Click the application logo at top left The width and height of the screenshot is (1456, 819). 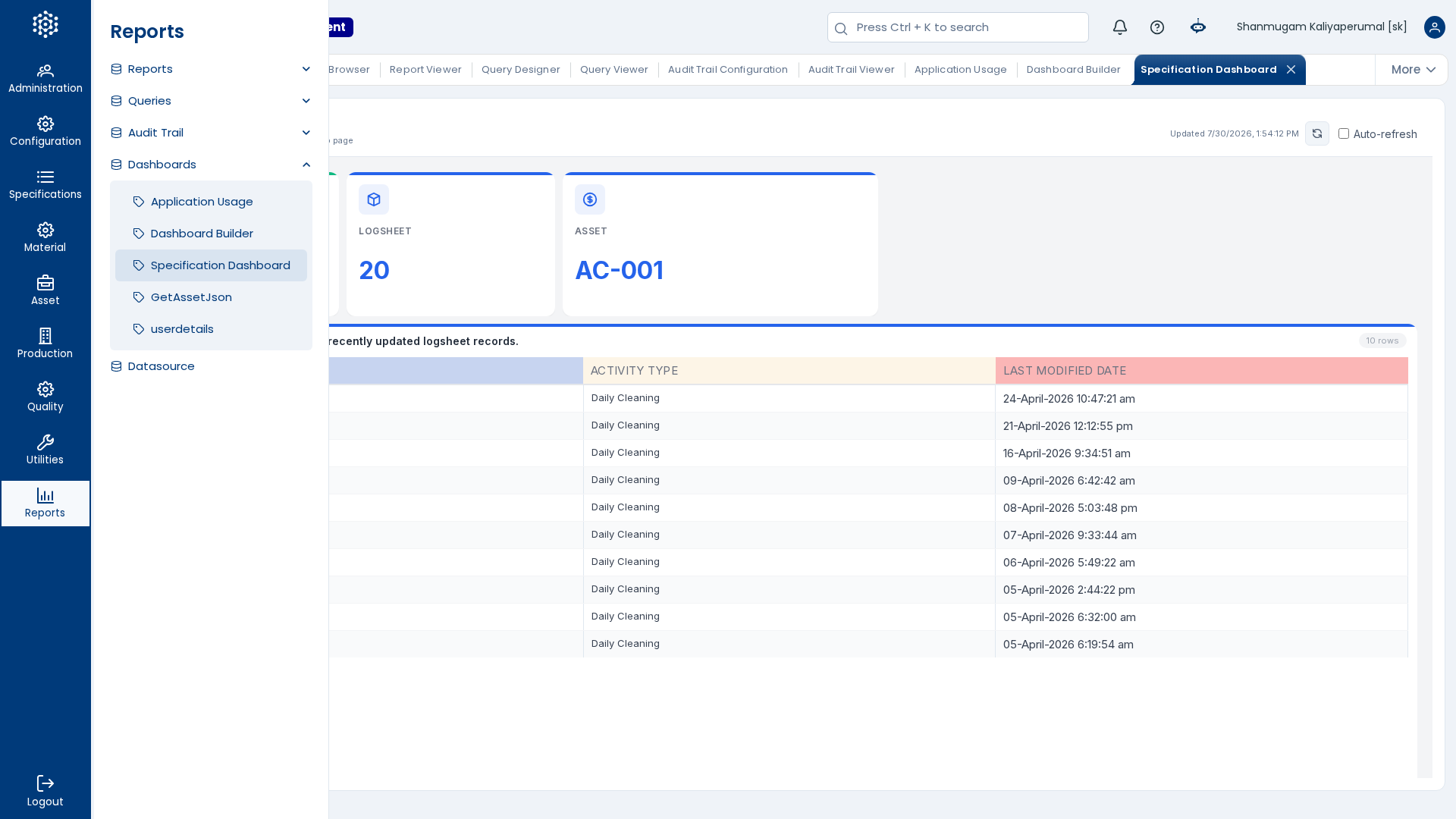click(x=45, y=24)
